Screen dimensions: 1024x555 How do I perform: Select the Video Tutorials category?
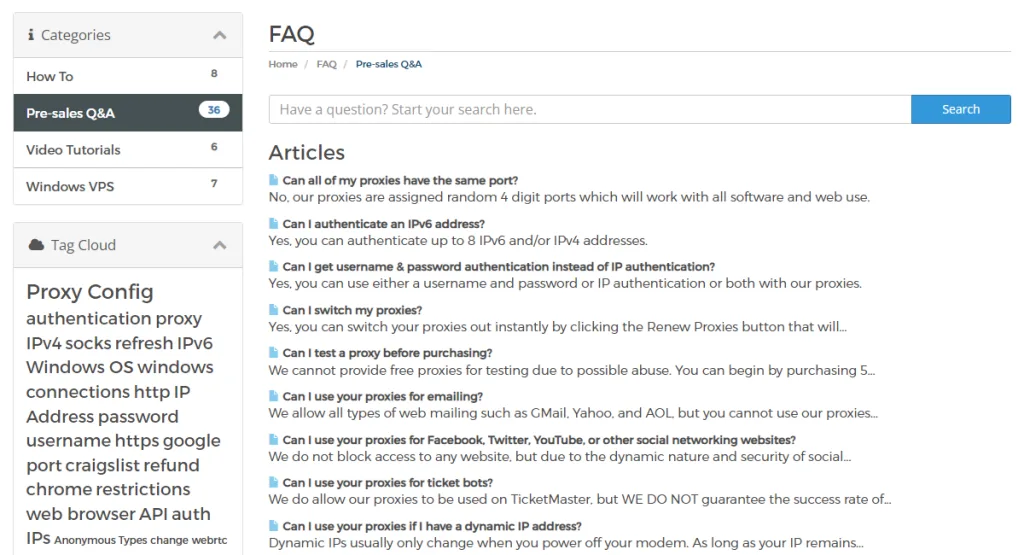click(x=73, y=150)
